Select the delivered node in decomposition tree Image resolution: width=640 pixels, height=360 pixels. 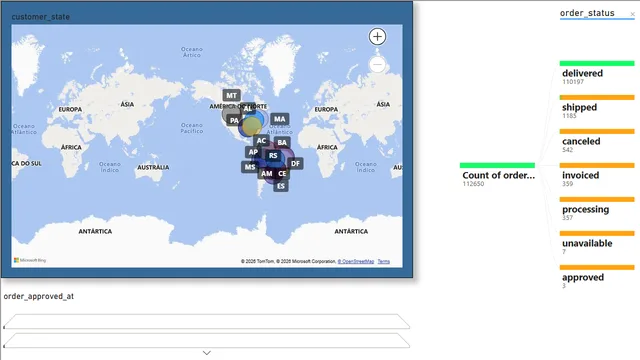point(597,73)
